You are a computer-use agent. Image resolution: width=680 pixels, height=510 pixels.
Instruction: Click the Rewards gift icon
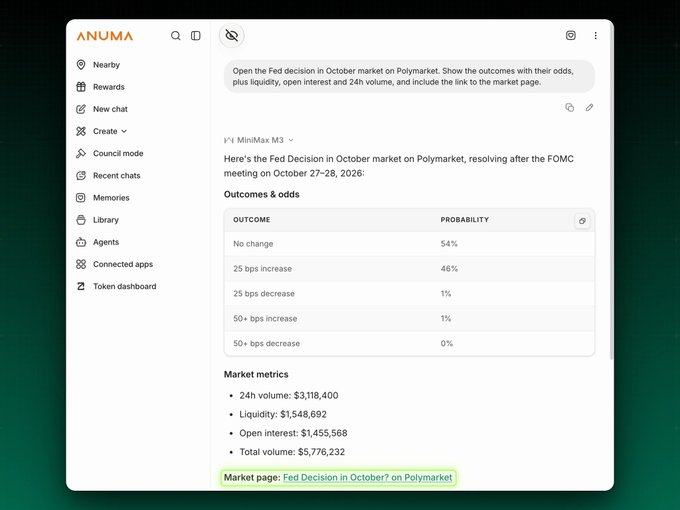pyautogui.click(x=81, y=87)
